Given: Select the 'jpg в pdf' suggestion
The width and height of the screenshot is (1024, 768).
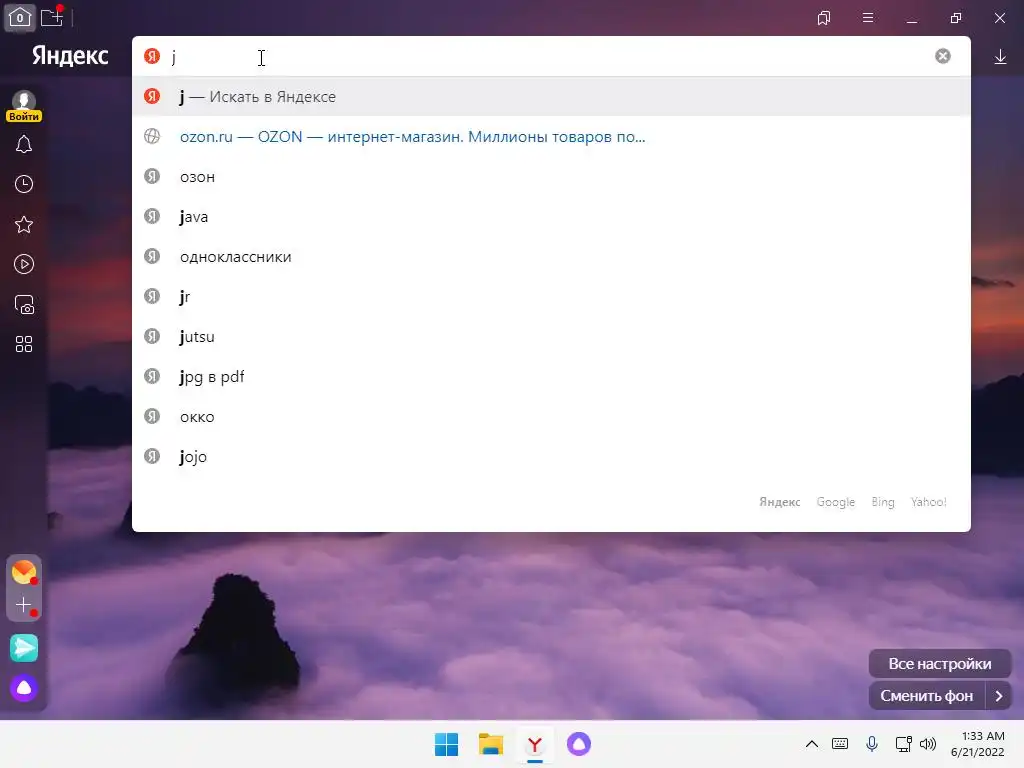Looking at the screenshot, I should [551, 377].
